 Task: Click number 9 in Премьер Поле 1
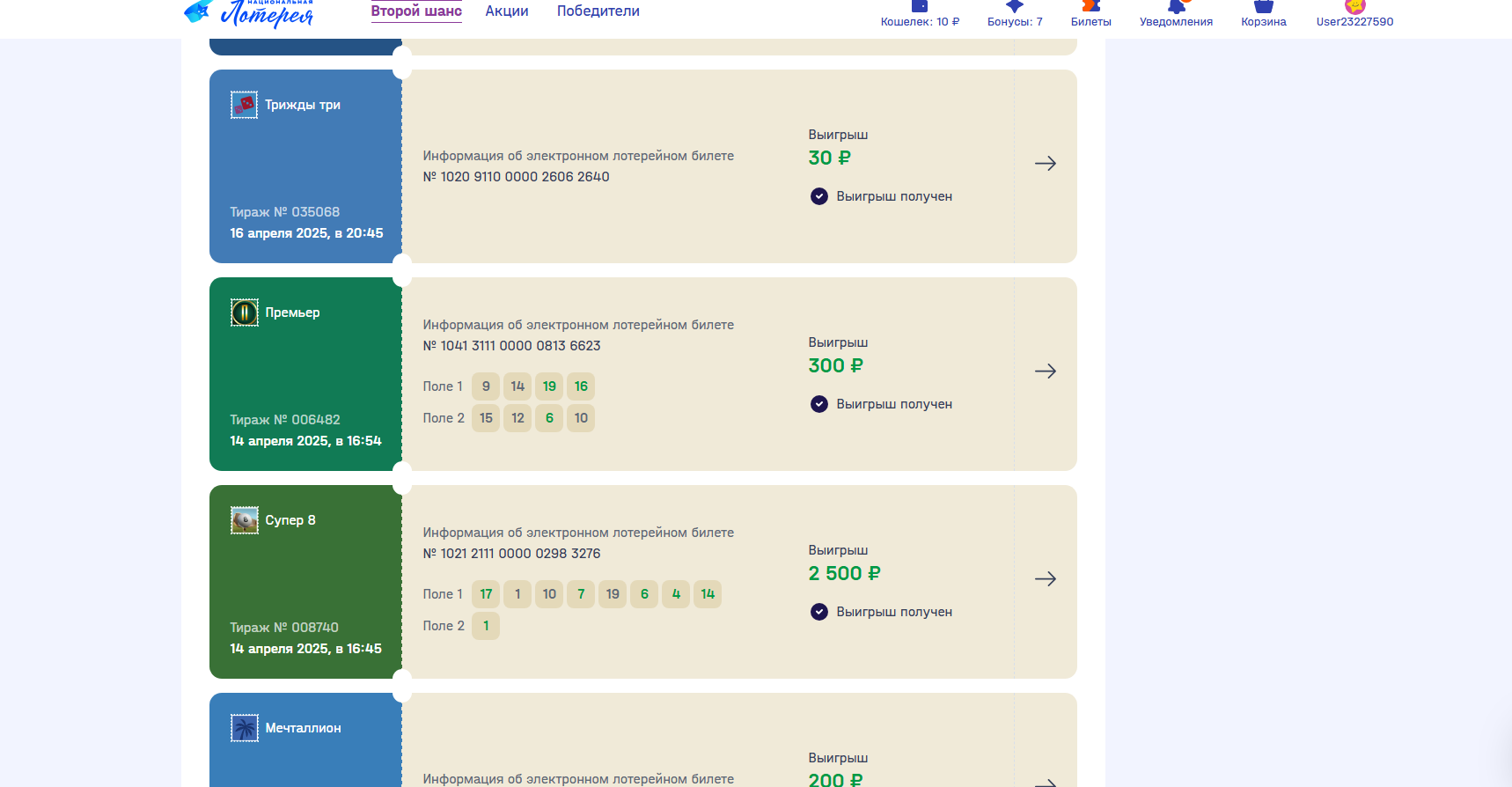coord(486,386)
